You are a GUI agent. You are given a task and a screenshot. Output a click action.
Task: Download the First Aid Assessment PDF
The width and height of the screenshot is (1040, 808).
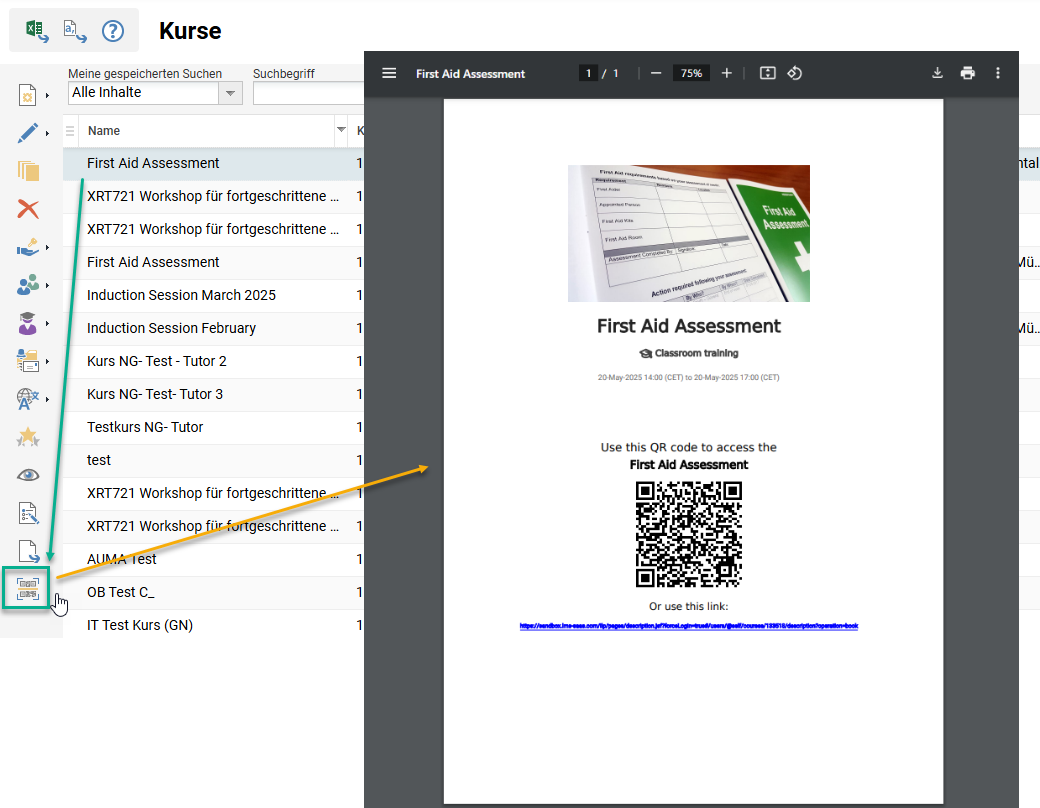[x=937, y=73]
